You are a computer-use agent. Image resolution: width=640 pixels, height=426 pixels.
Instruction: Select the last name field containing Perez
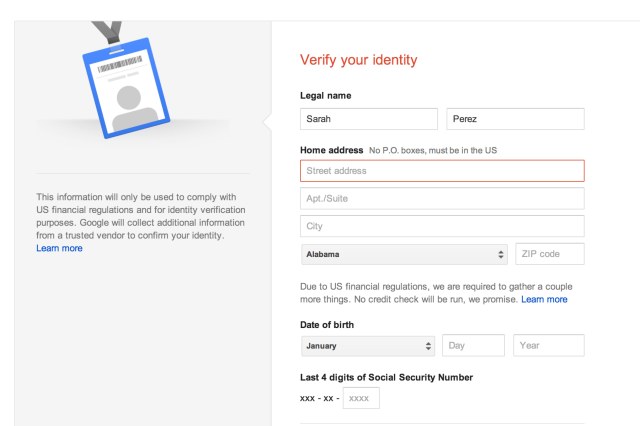coord(515,119)
